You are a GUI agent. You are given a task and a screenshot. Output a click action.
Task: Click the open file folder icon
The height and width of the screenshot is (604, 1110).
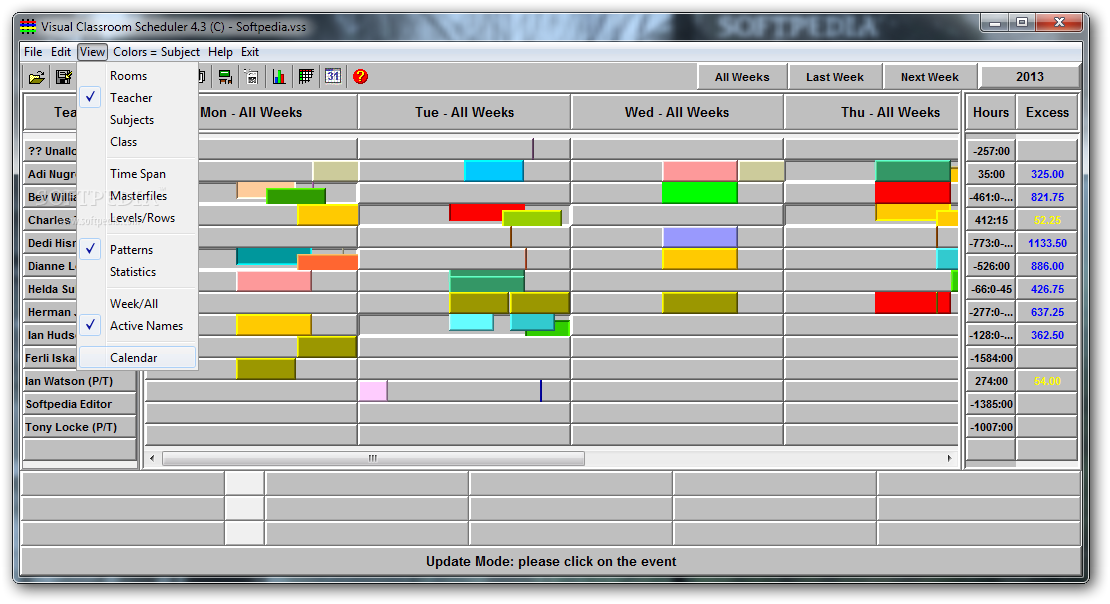click(x=37, y=77)
